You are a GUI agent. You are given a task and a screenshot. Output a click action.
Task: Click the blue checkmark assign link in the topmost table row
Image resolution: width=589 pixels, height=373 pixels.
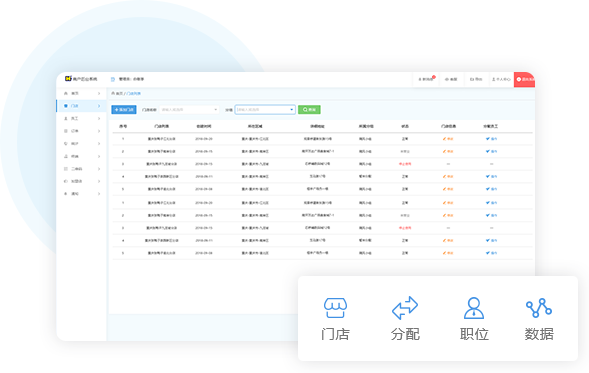point(491,139)
